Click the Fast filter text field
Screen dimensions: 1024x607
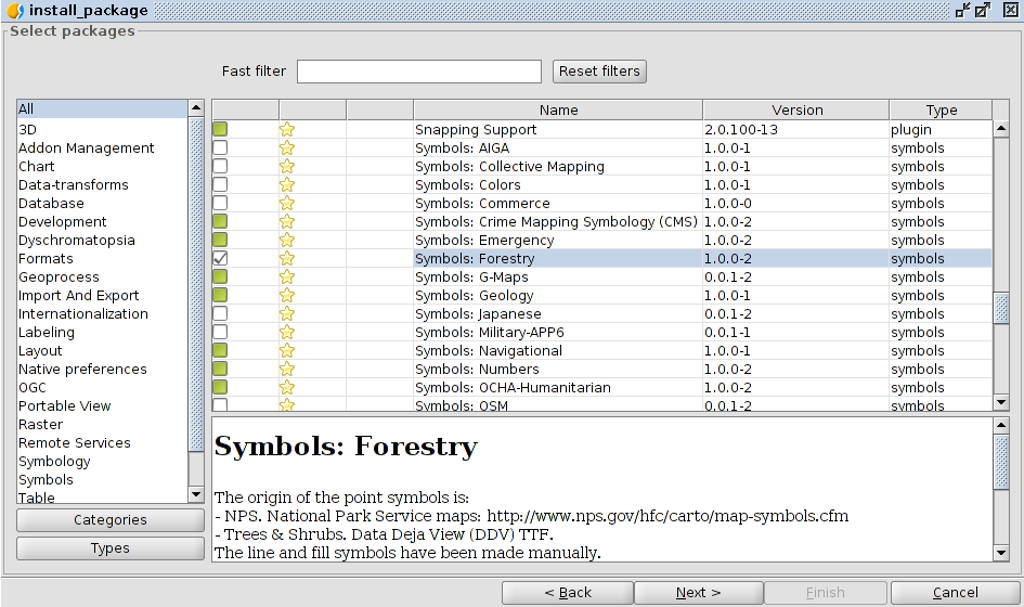coord(419,71)
